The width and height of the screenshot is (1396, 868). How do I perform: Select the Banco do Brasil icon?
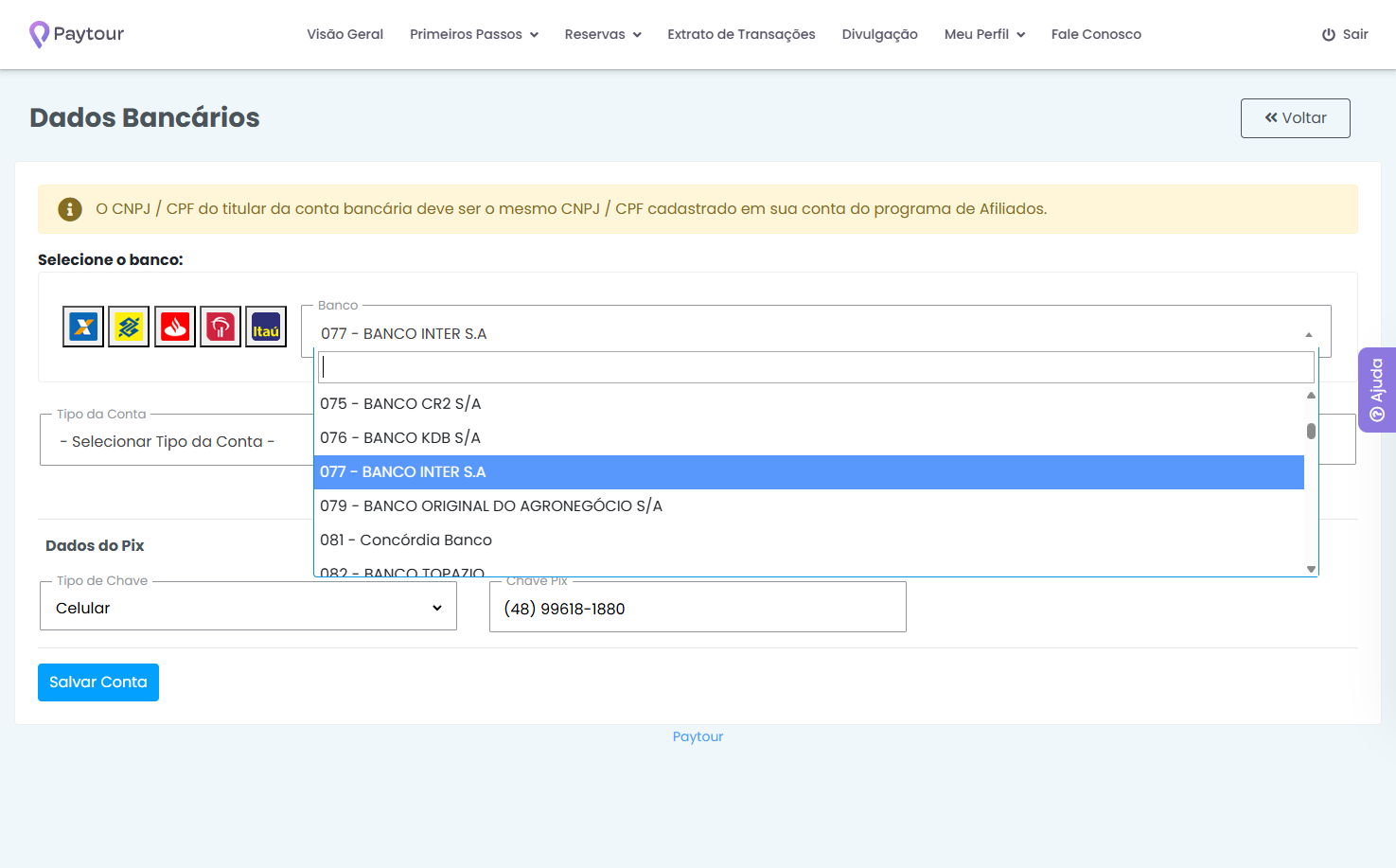129,328
